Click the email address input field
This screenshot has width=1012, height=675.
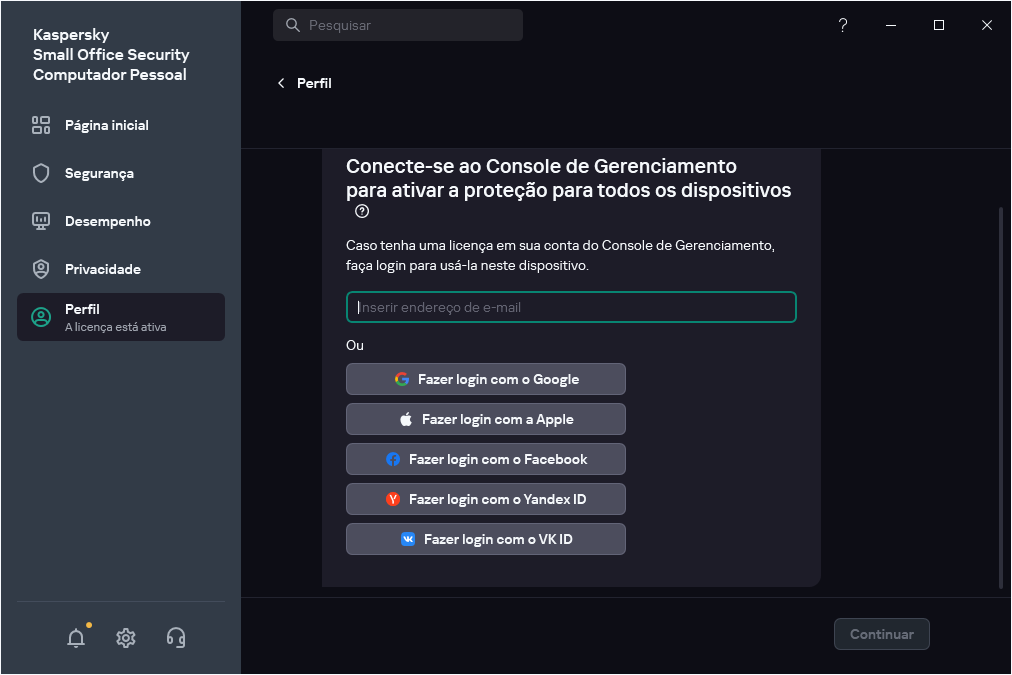click(x=571, y=307)
